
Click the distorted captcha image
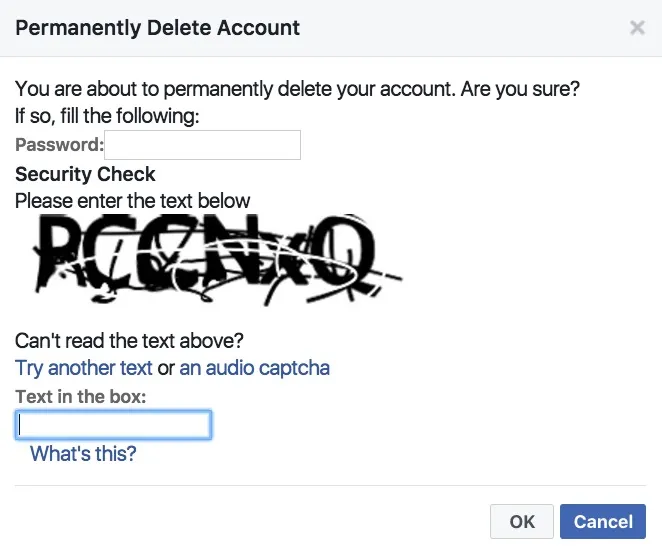click(212, 257)
